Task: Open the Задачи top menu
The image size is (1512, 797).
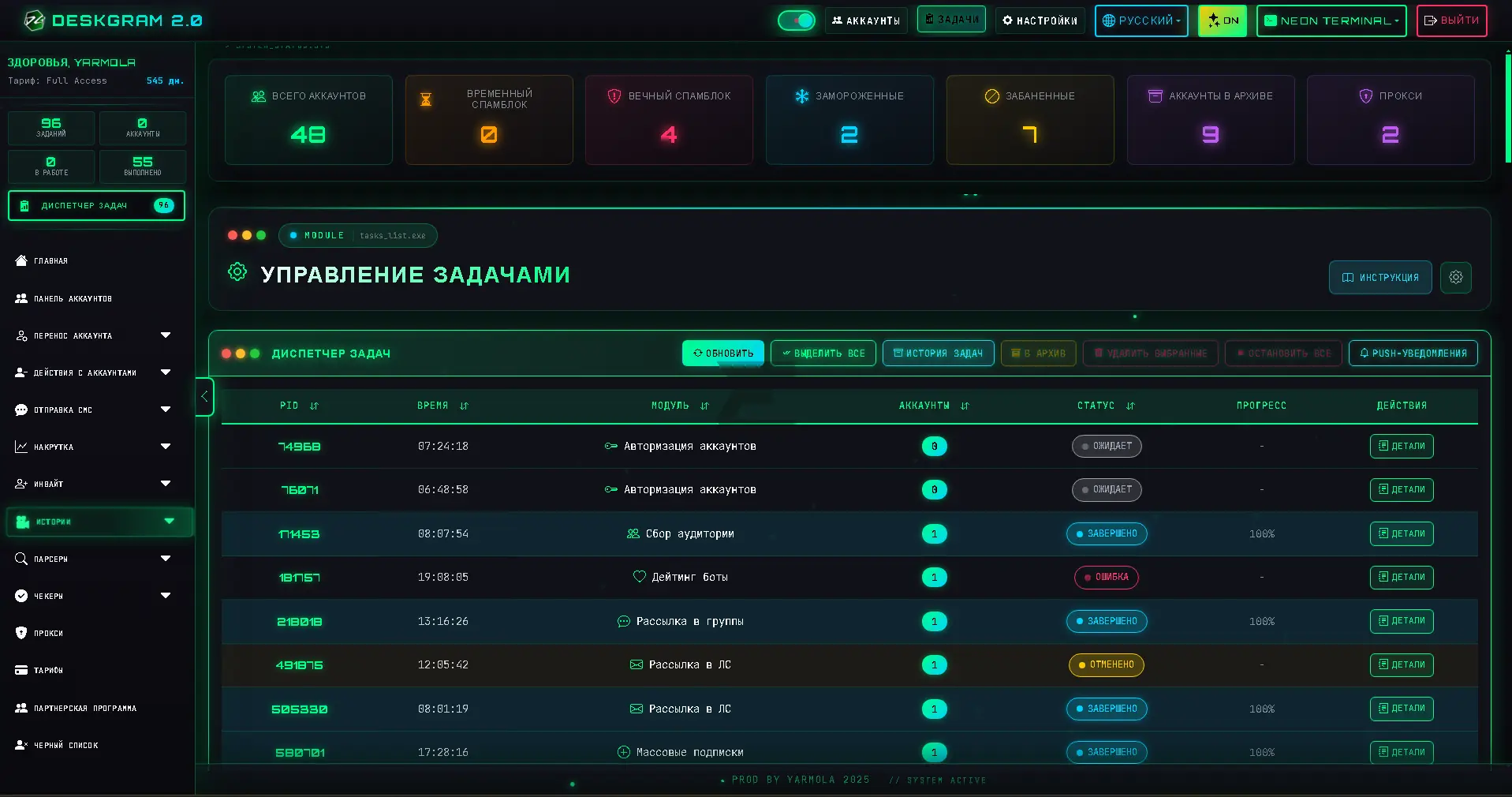Action: 951,19
